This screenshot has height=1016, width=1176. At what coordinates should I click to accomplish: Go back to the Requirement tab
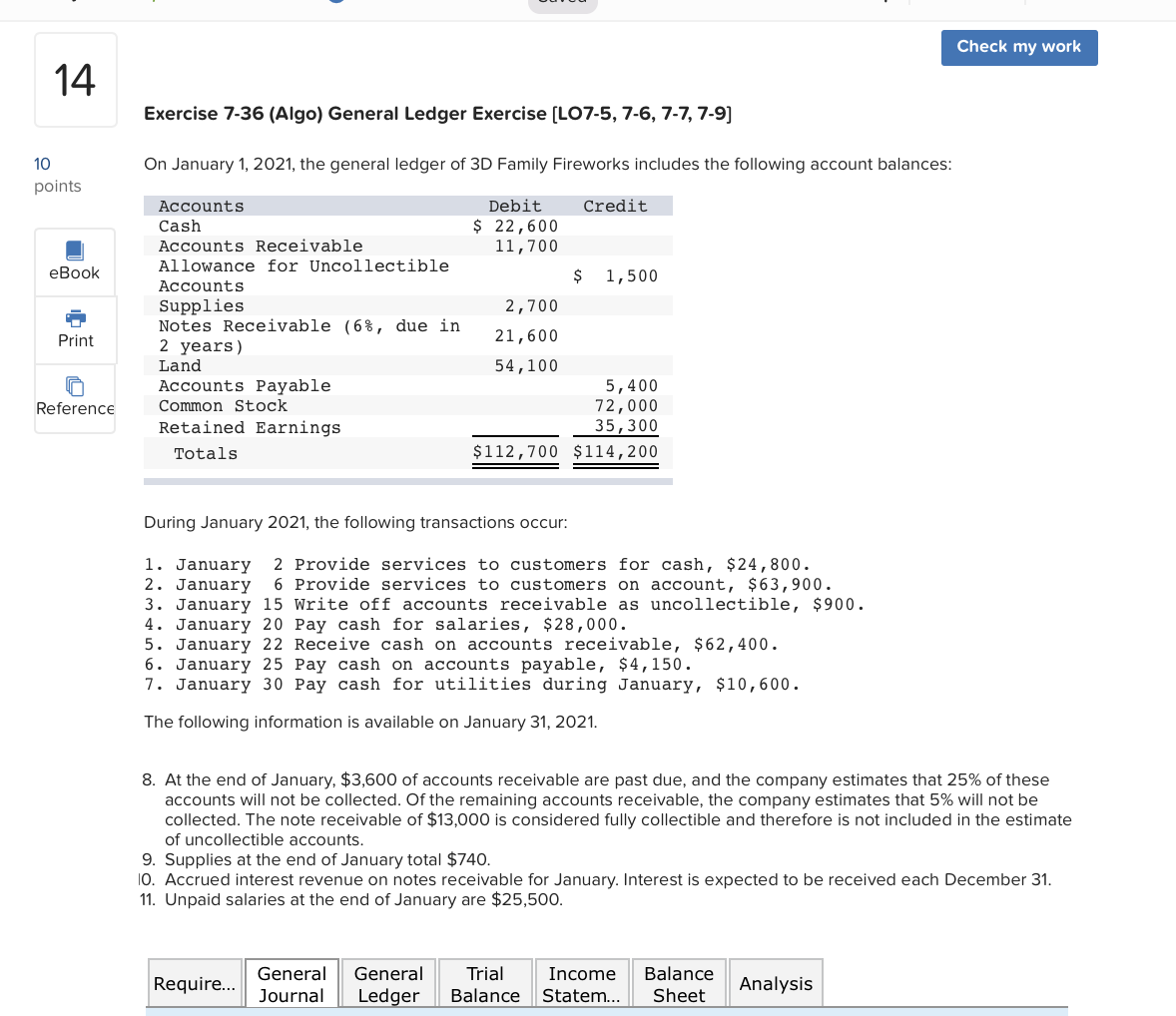[195, 983]
